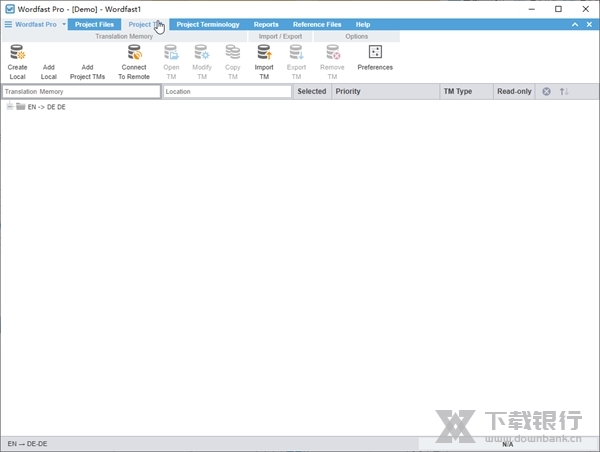Click the Translation Memory filter field
The image size is (600, 452).
[x=81, y=92]
